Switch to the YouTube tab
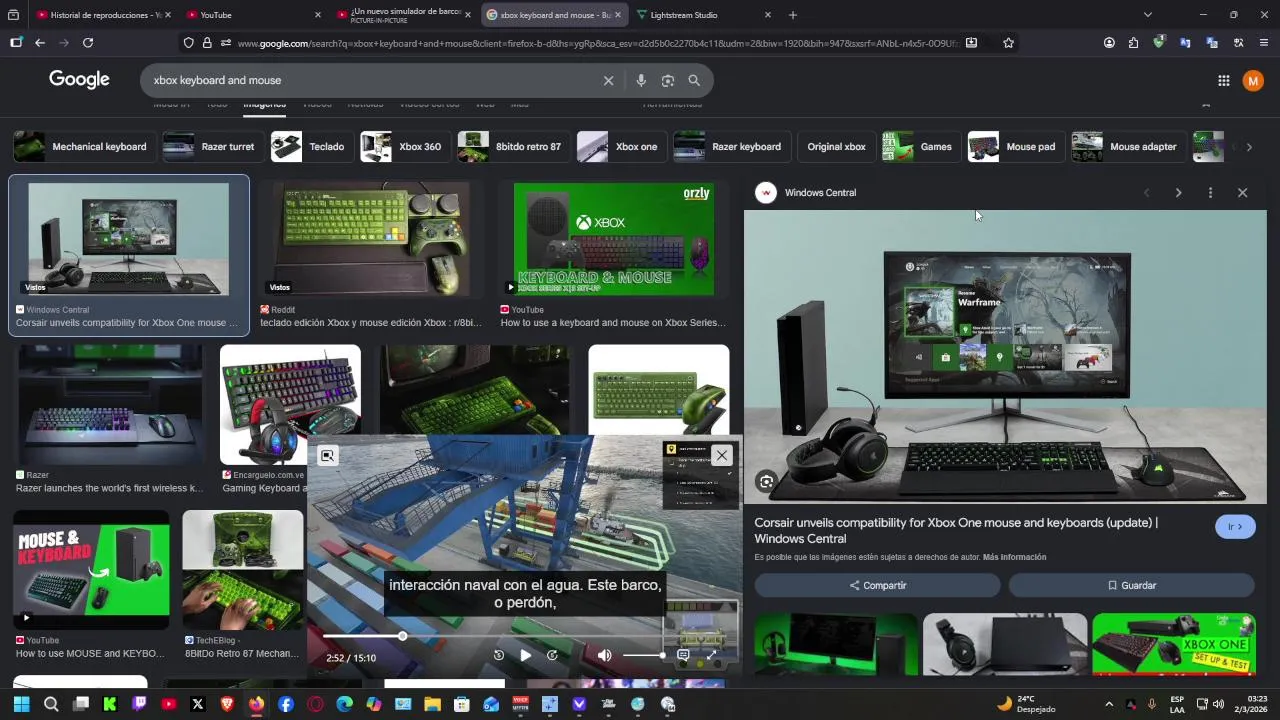Image resolution: width=1280 pixels, height=720 pixels. 253,15
